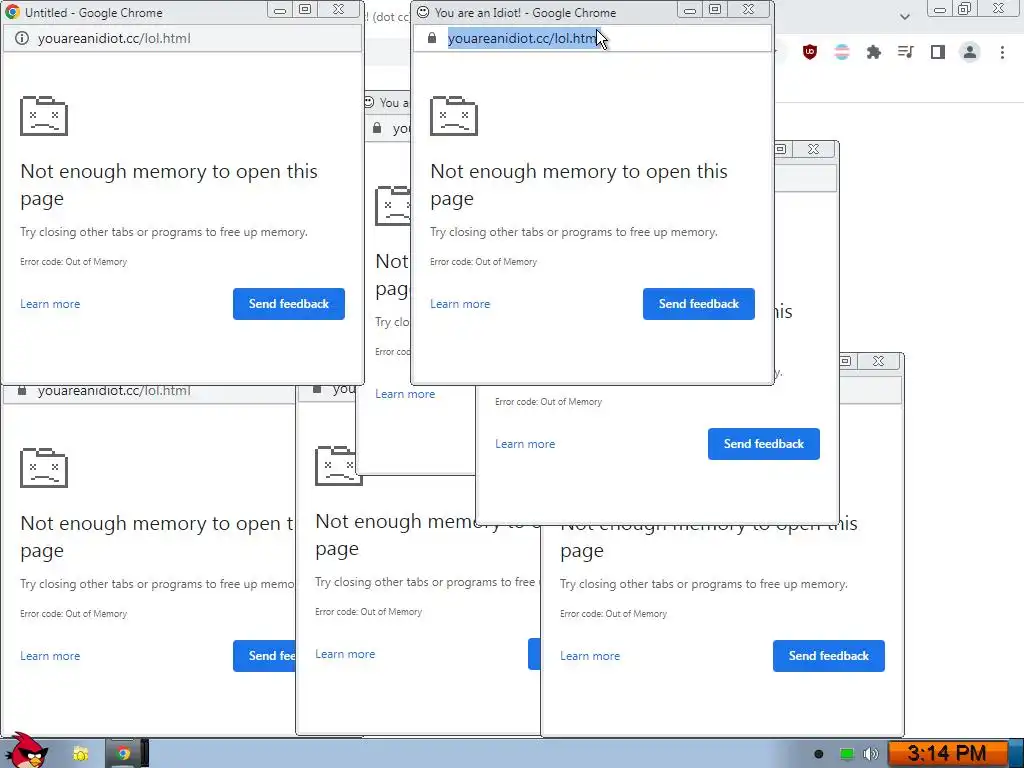Click the striped pink-blue flag extension icon
The image size is (1024, 768).
(x=842, y=52)
